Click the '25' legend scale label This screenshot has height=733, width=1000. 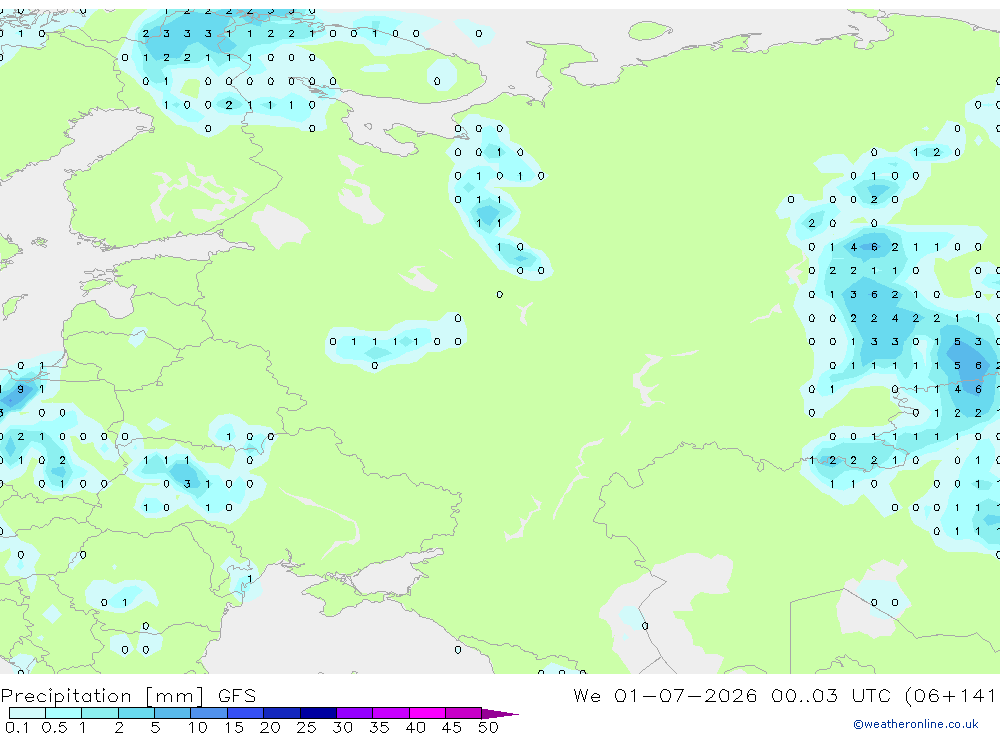306,727
